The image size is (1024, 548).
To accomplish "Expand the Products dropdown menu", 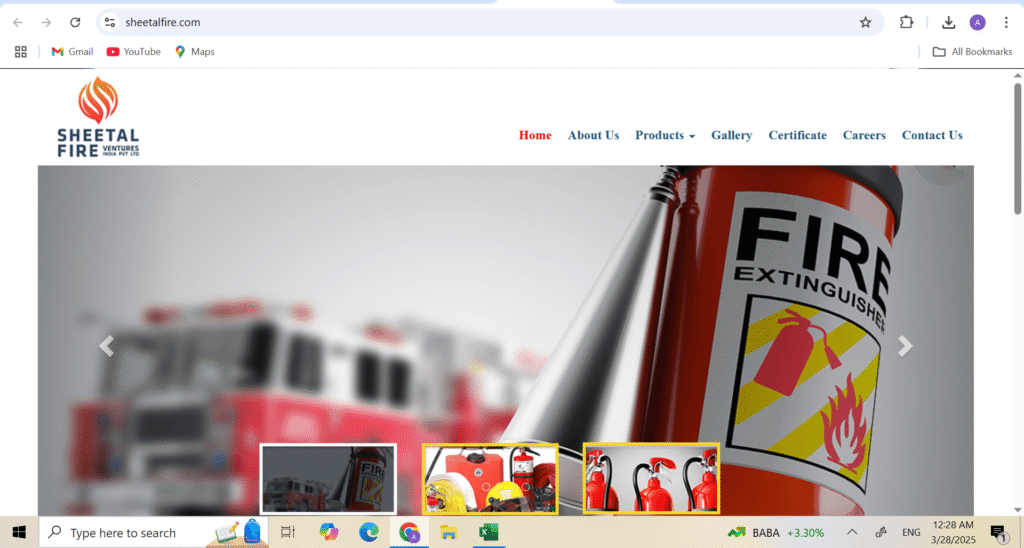I will pyautogui.click(x=665, y=135).
